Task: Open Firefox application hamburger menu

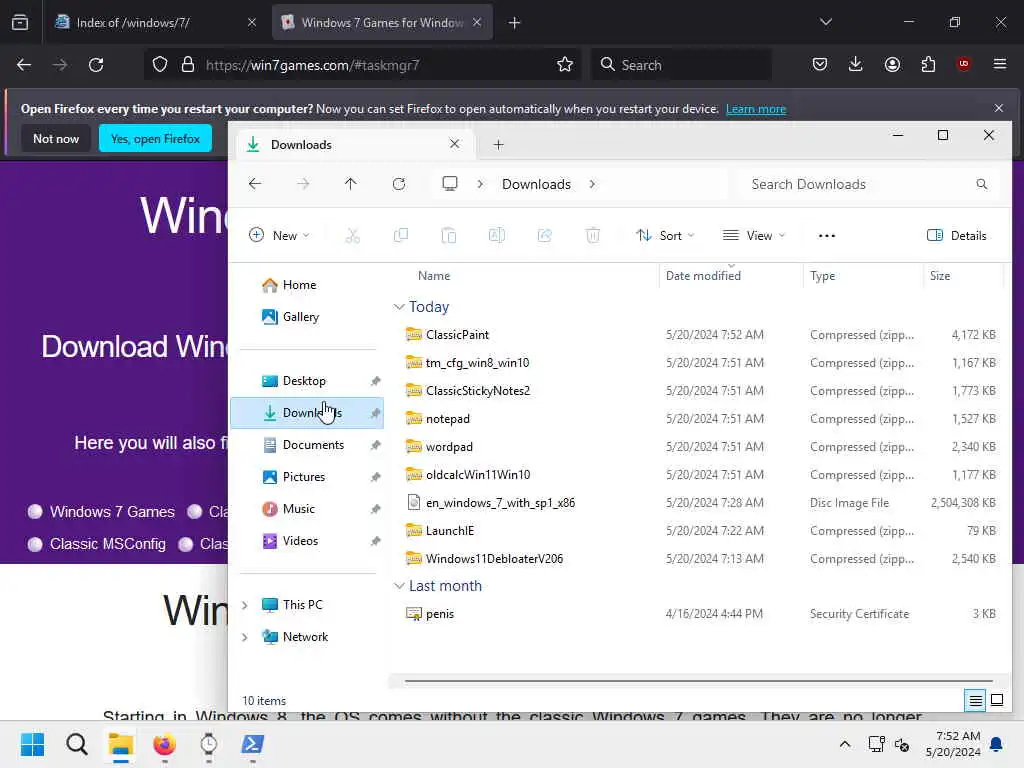Action: (1000, 64)
